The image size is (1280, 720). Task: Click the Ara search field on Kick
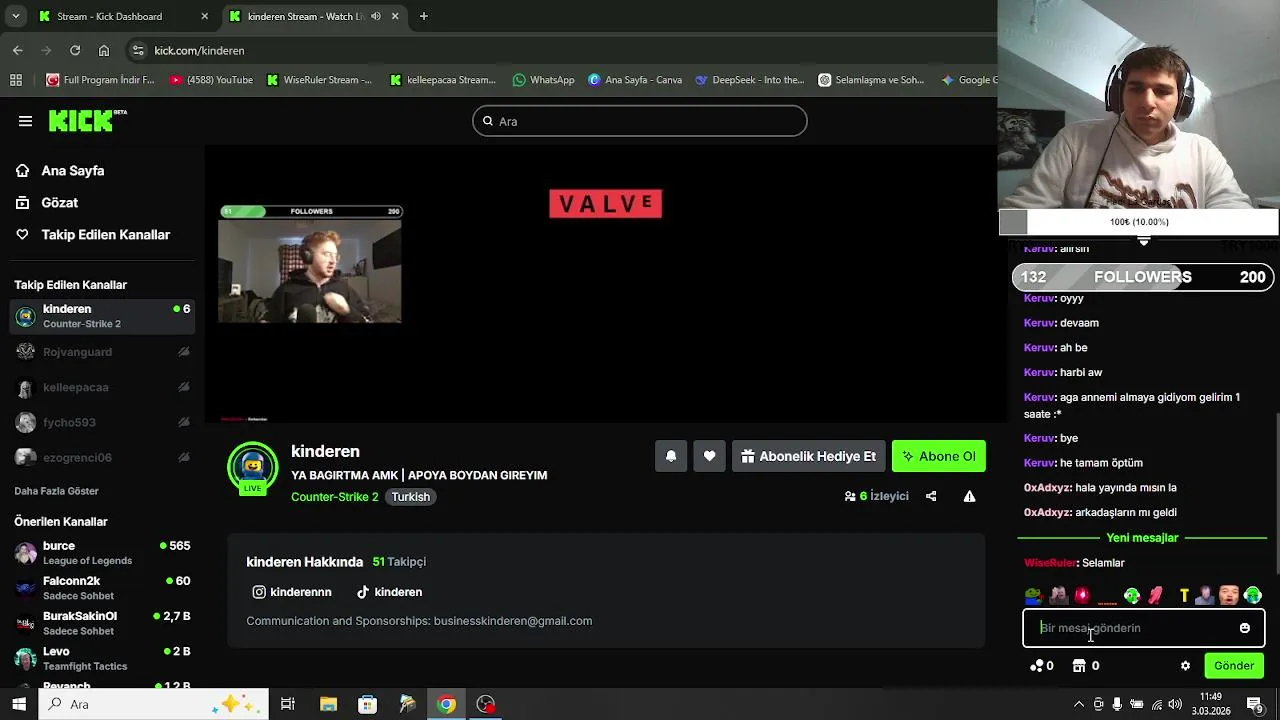click(x=640, y=121)
